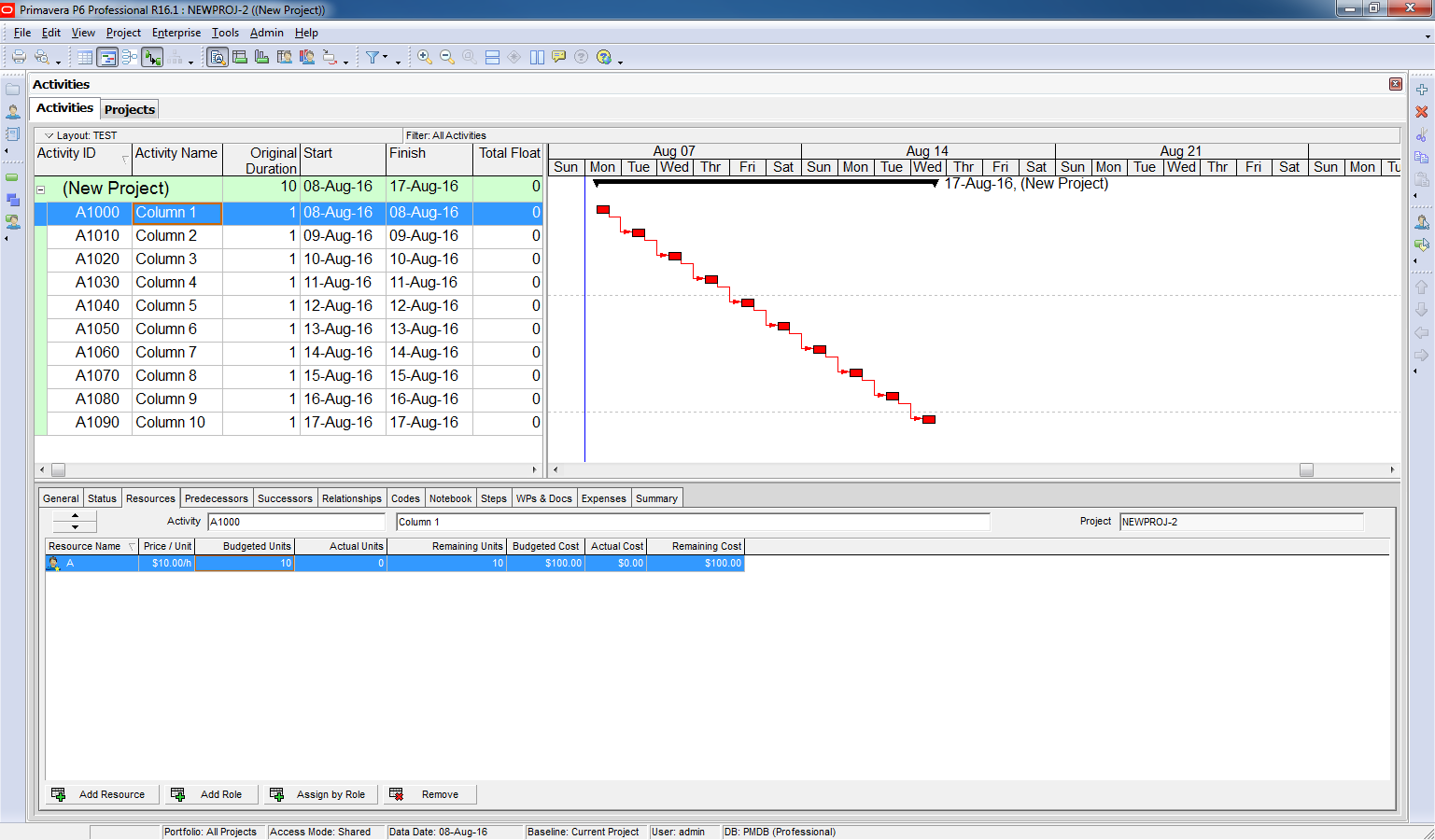This screenshot has width=1435, height=840.
Task: Click the Zoom In magnifier icon
Action: [425, 57]
